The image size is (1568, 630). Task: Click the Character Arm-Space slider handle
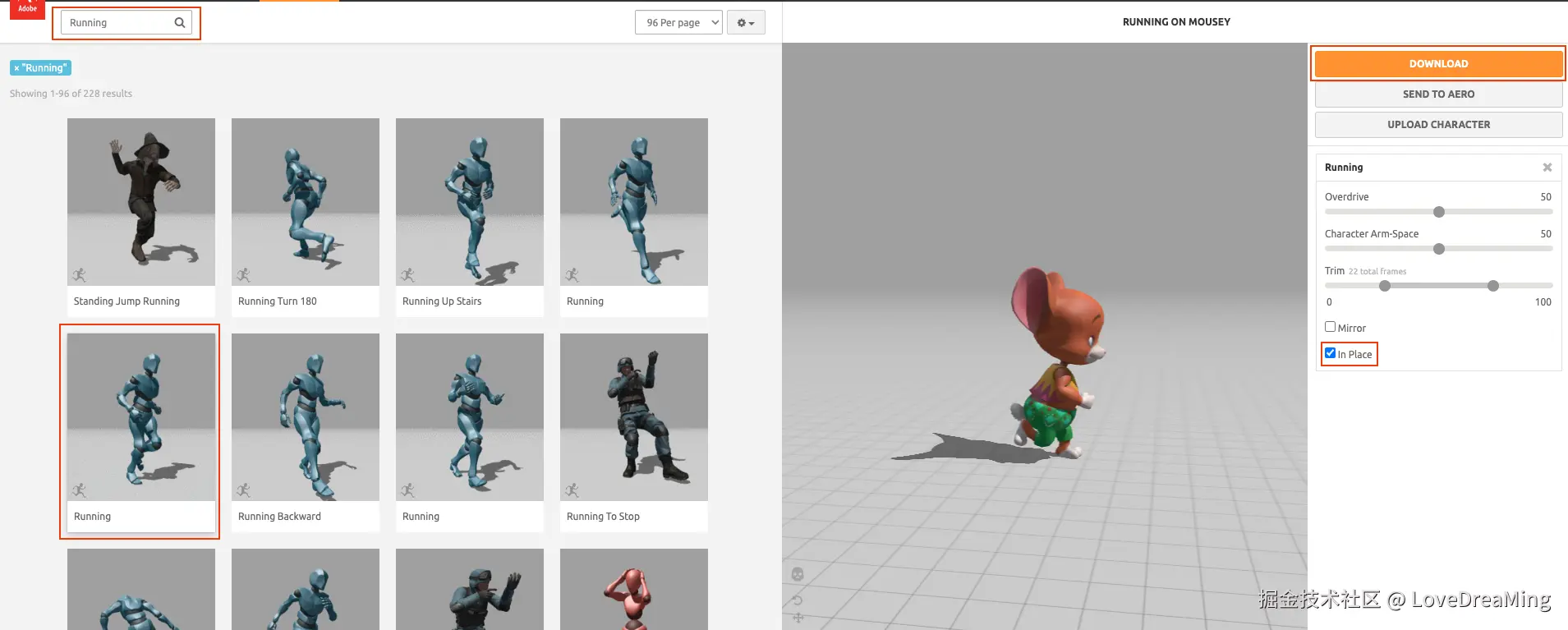pyautogui.click(x=1439, y=249)
